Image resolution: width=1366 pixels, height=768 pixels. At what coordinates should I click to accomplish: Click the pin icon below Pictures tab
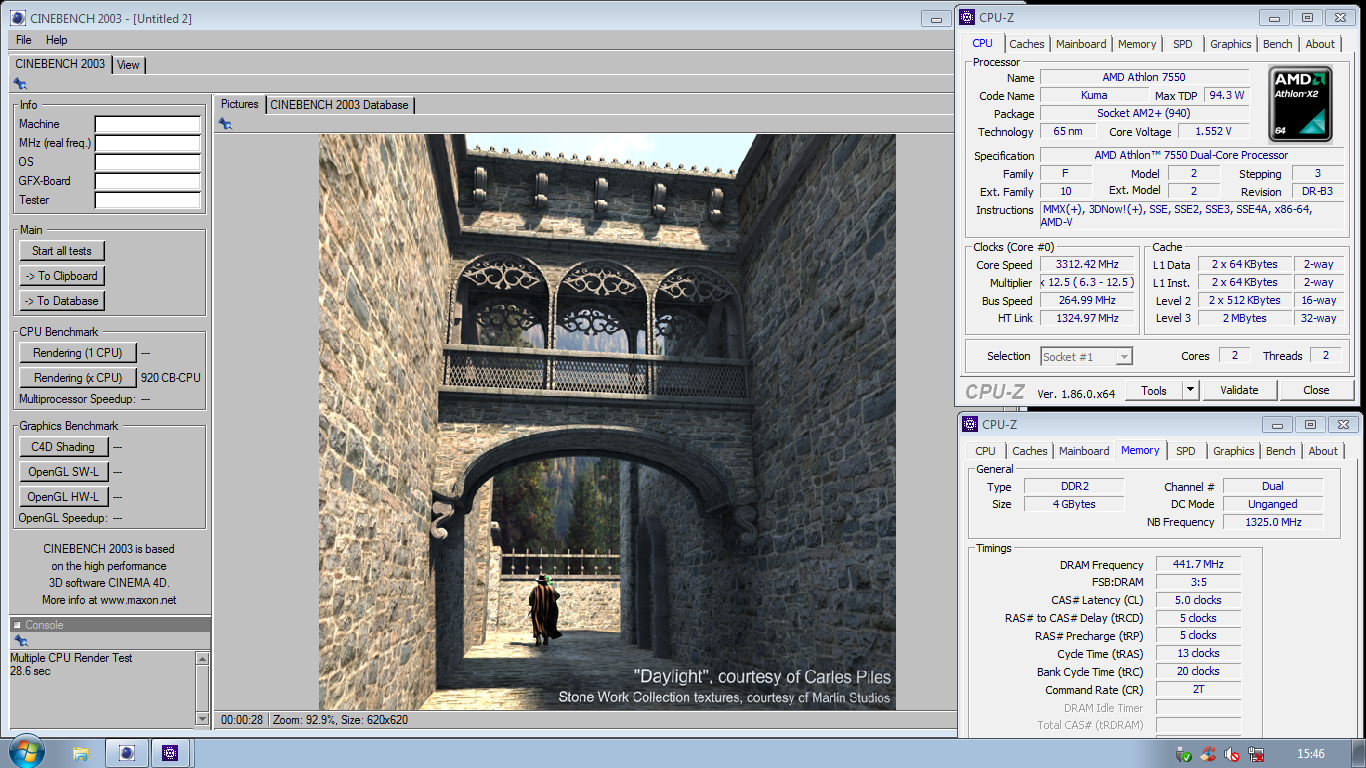click(x=225, y=124)
